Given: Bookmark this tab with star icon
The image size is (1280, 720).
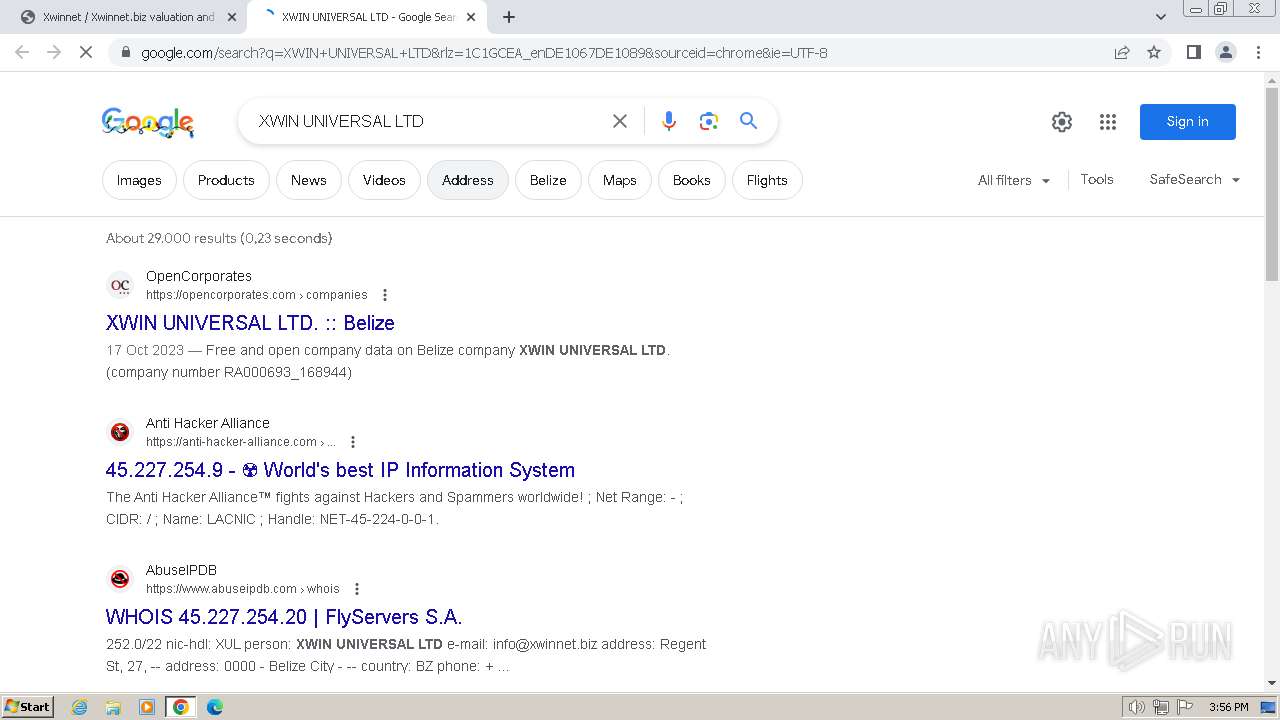Looking at the screenshot, I should click(x=1154, y=52).
